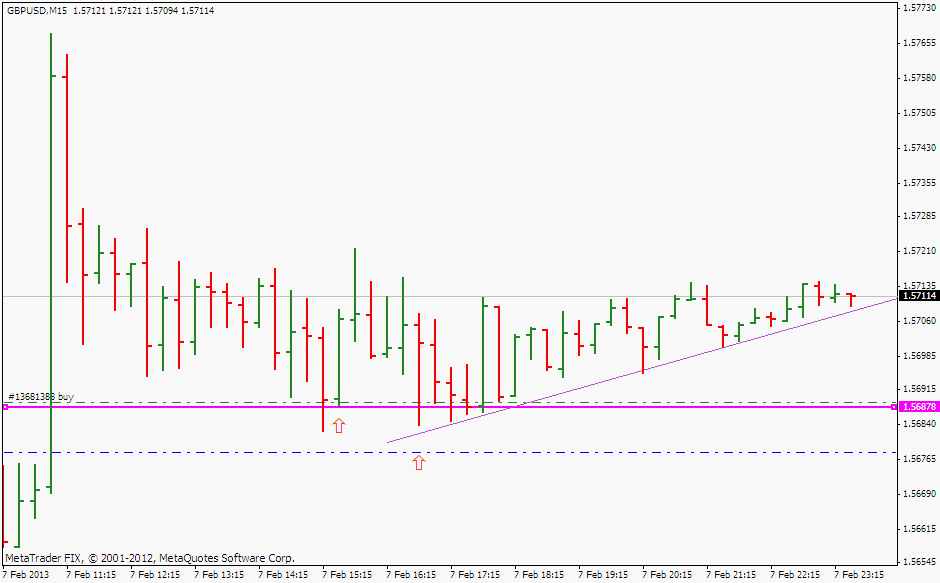Click the MetaTrader FIX copyright text

150,558
